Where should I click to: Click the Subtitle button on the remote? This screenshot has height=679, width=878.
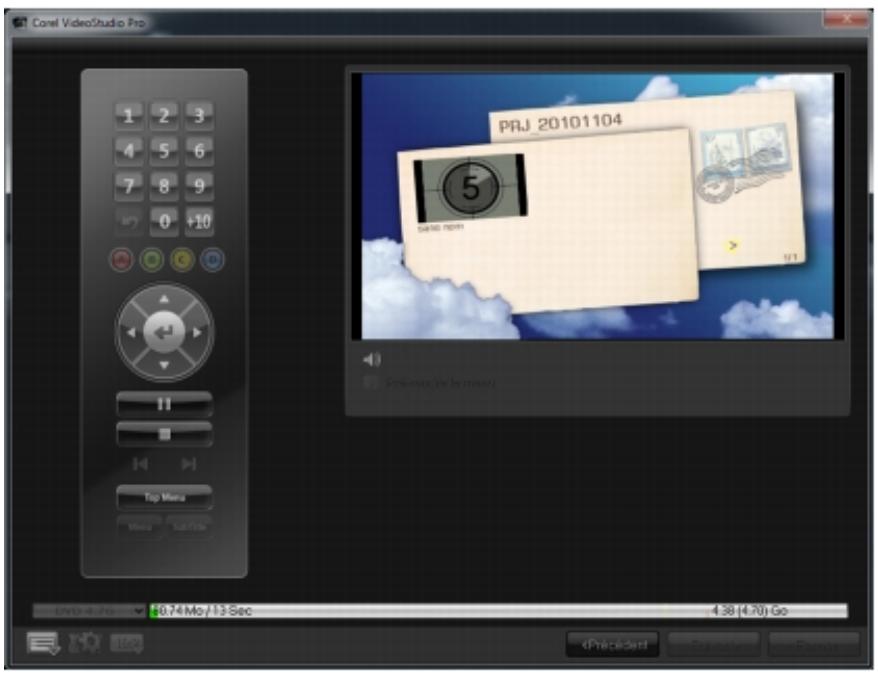pyautogui.click(x=189, y=527)
